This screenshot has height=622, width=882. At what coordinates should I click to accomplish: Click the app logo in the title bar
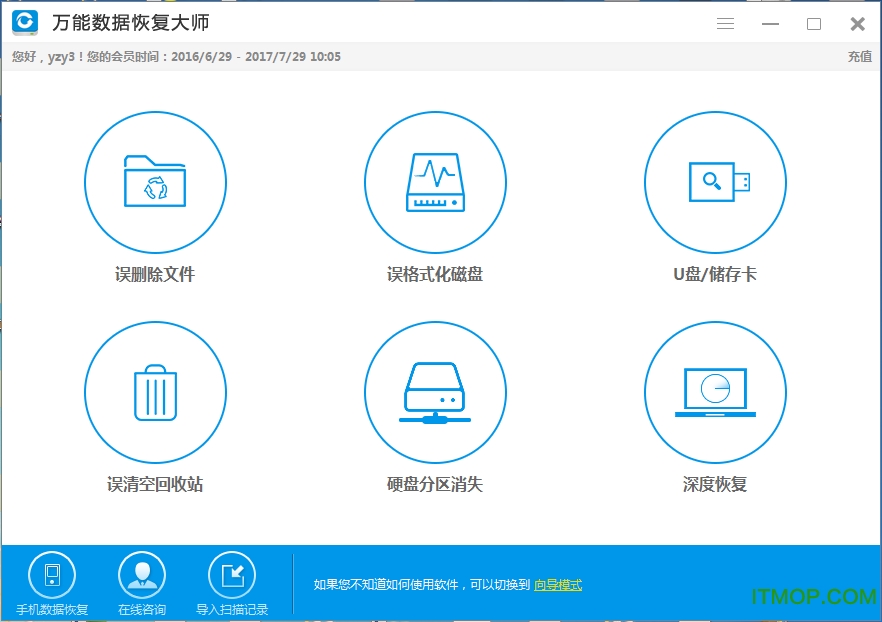[x=23, y=23]
